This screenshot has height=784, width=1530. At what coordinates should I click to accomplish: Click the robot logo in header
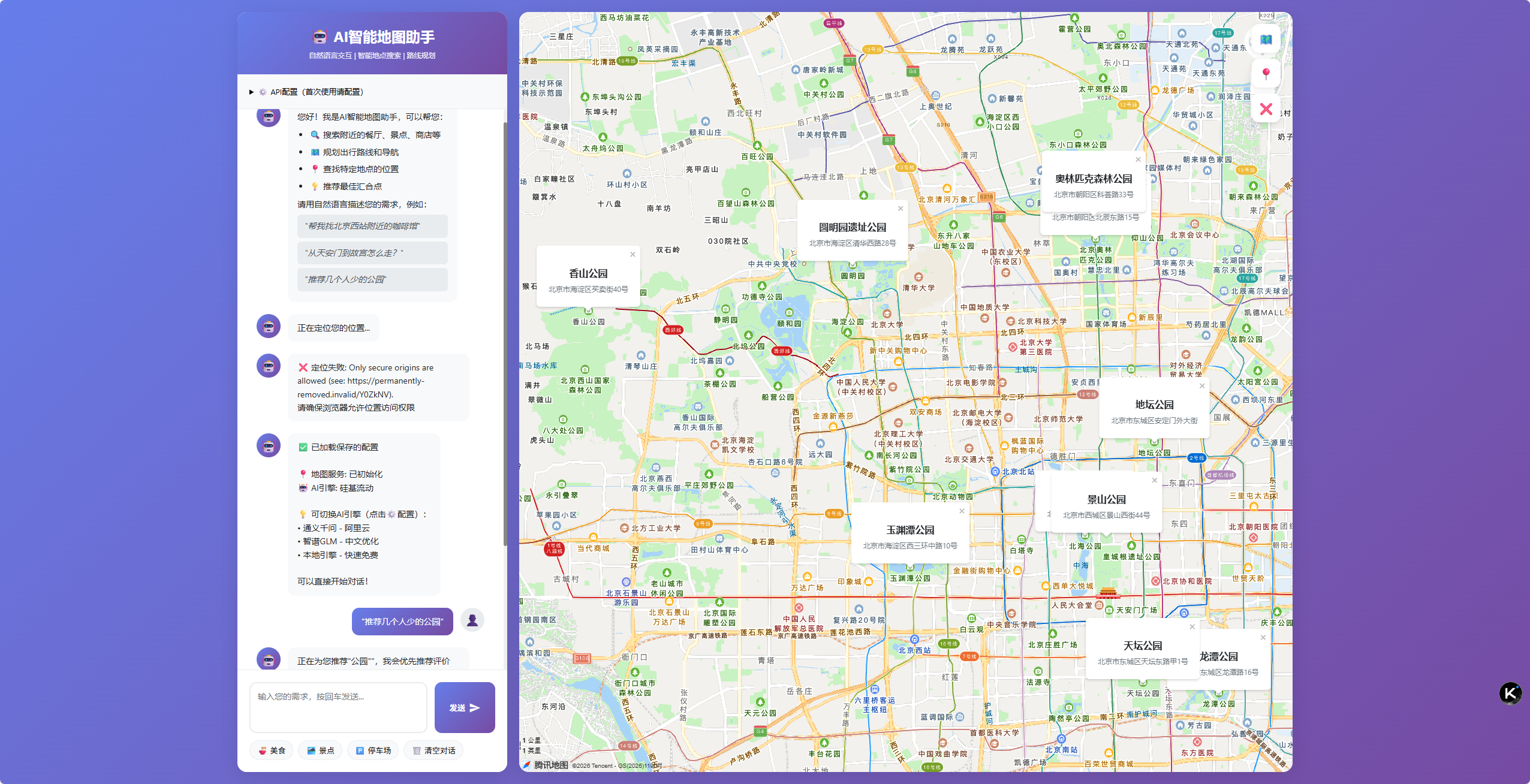[x=320, y=37]
